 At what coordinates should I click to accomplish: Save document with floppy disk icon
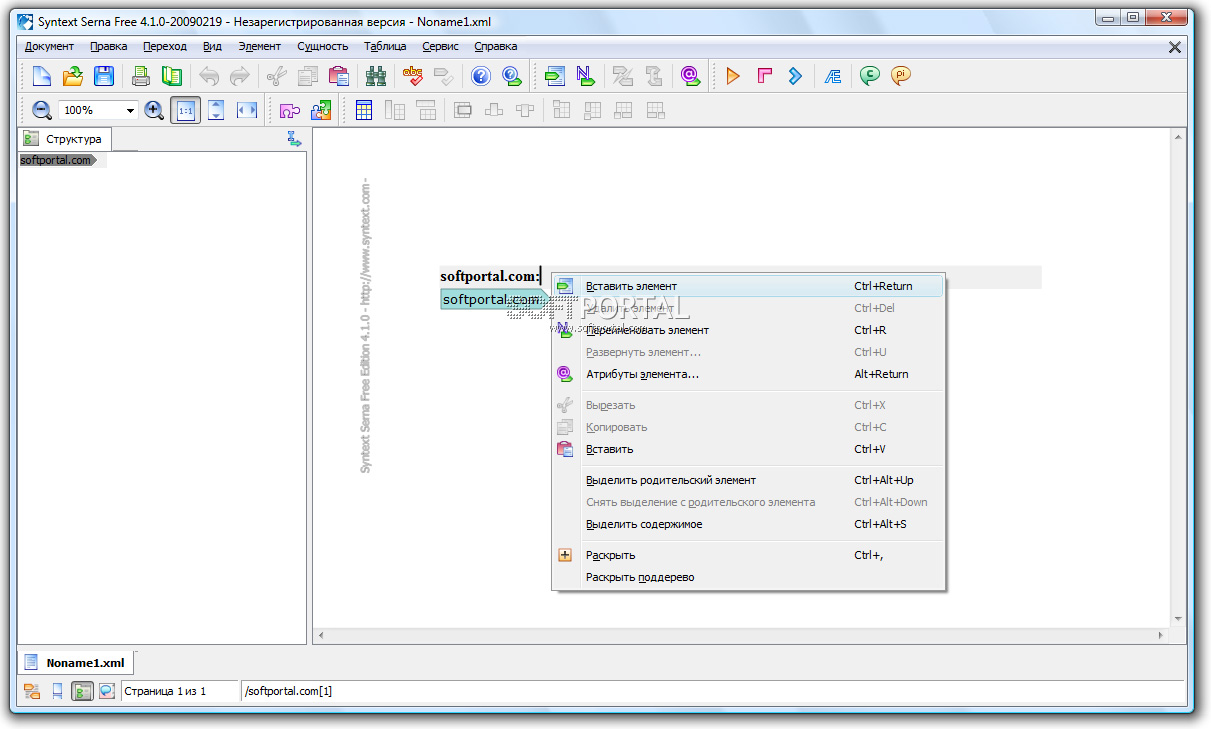click(x=104, y=76)
